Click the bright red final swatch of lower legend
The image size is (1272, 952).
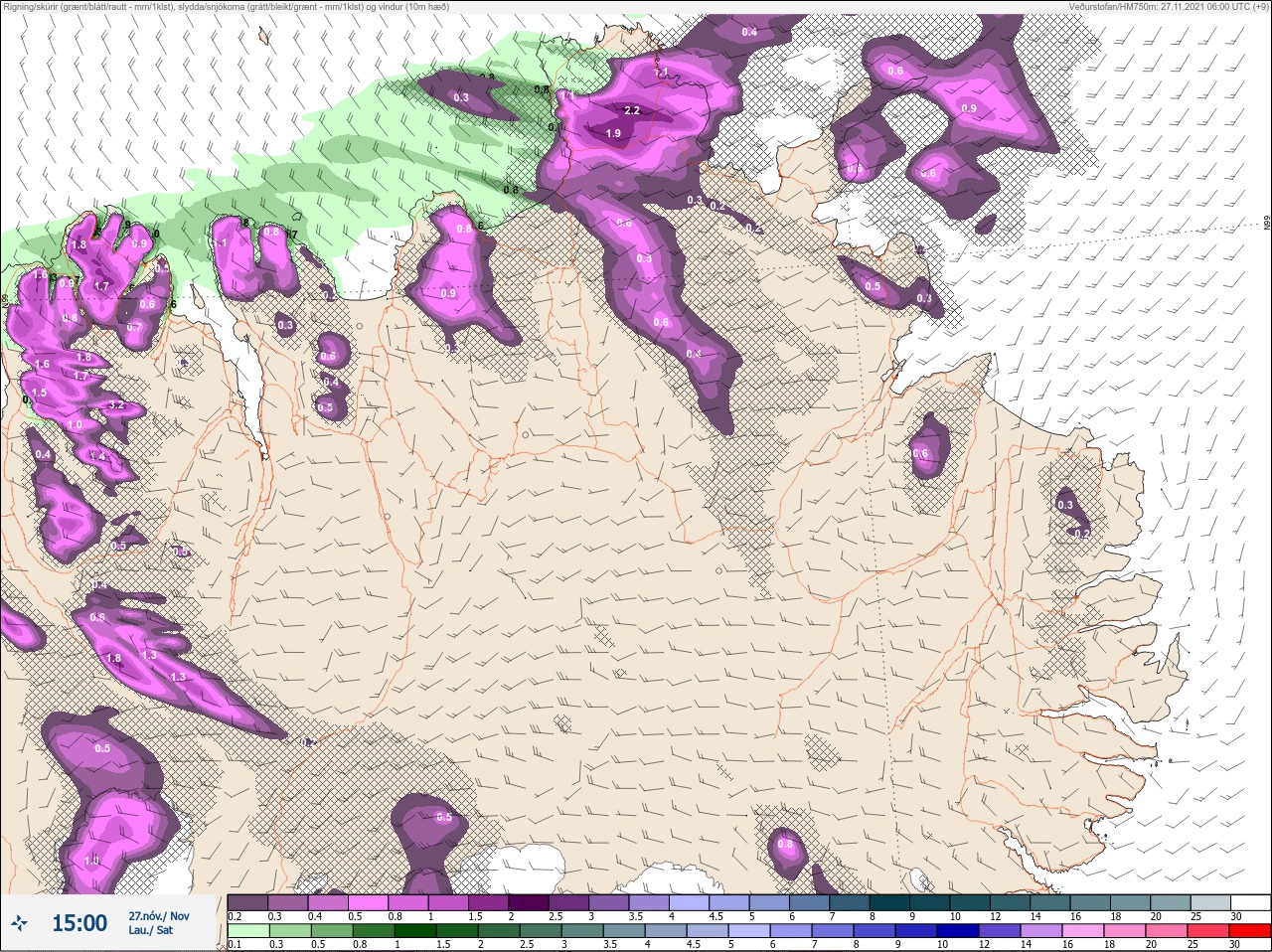pos(1251,930)
